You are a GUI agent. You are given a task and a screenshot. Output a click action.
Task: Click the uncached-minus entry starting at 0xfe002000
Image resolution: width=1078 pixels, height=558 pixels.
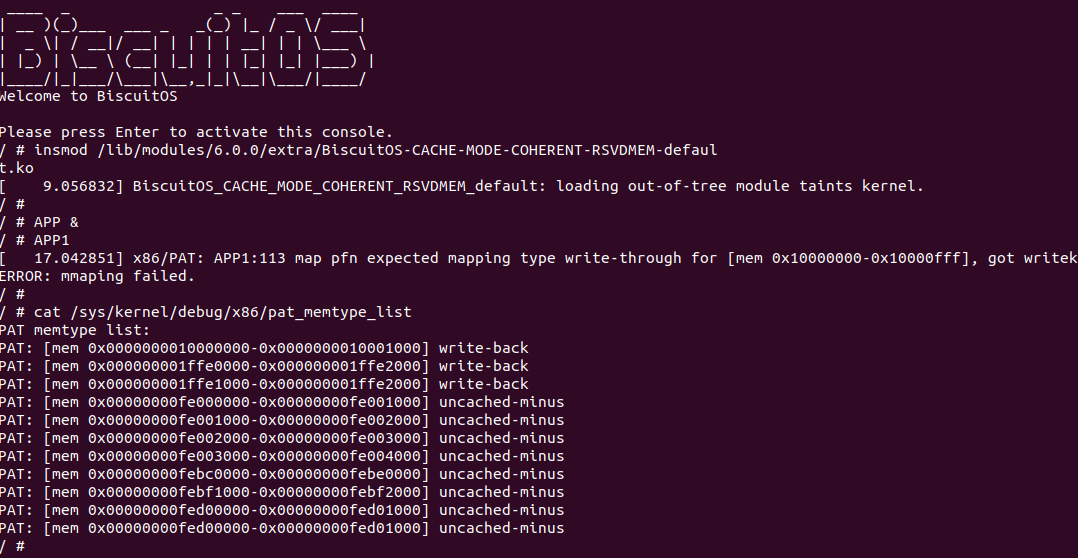pos(282,438)
